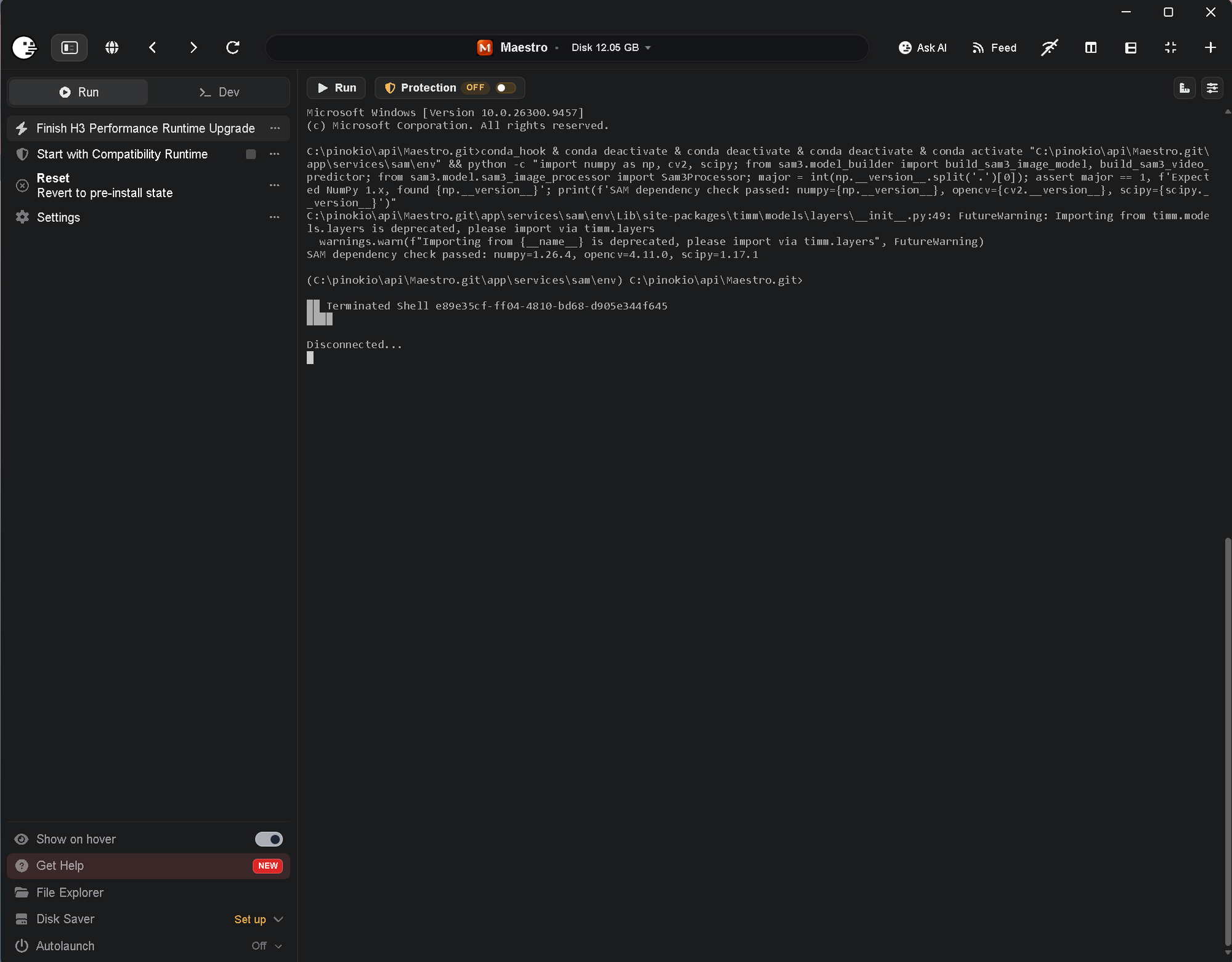This screenshot has width=1232, height=962.
Task: Reload the page with refresh icon
Action: click(x=233, y=47)
